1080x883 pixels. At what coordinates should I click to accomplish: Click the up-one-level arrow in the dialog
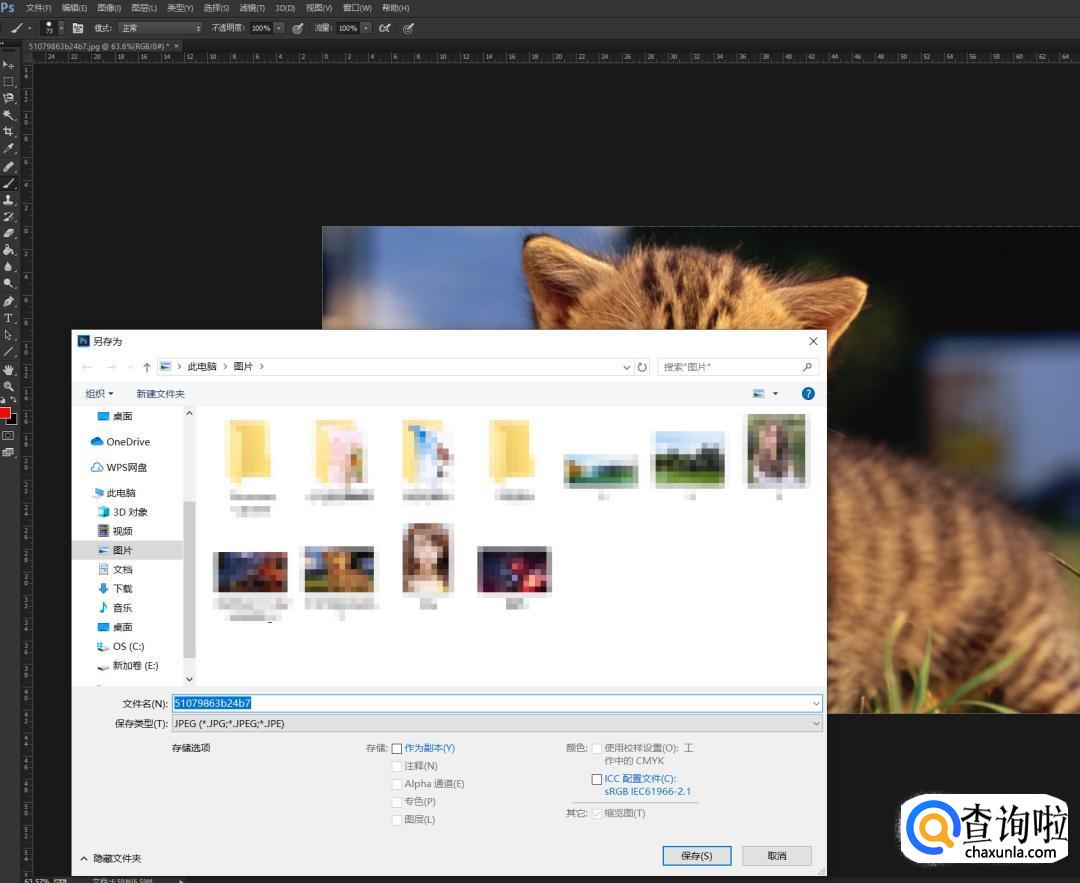point(147,367)
